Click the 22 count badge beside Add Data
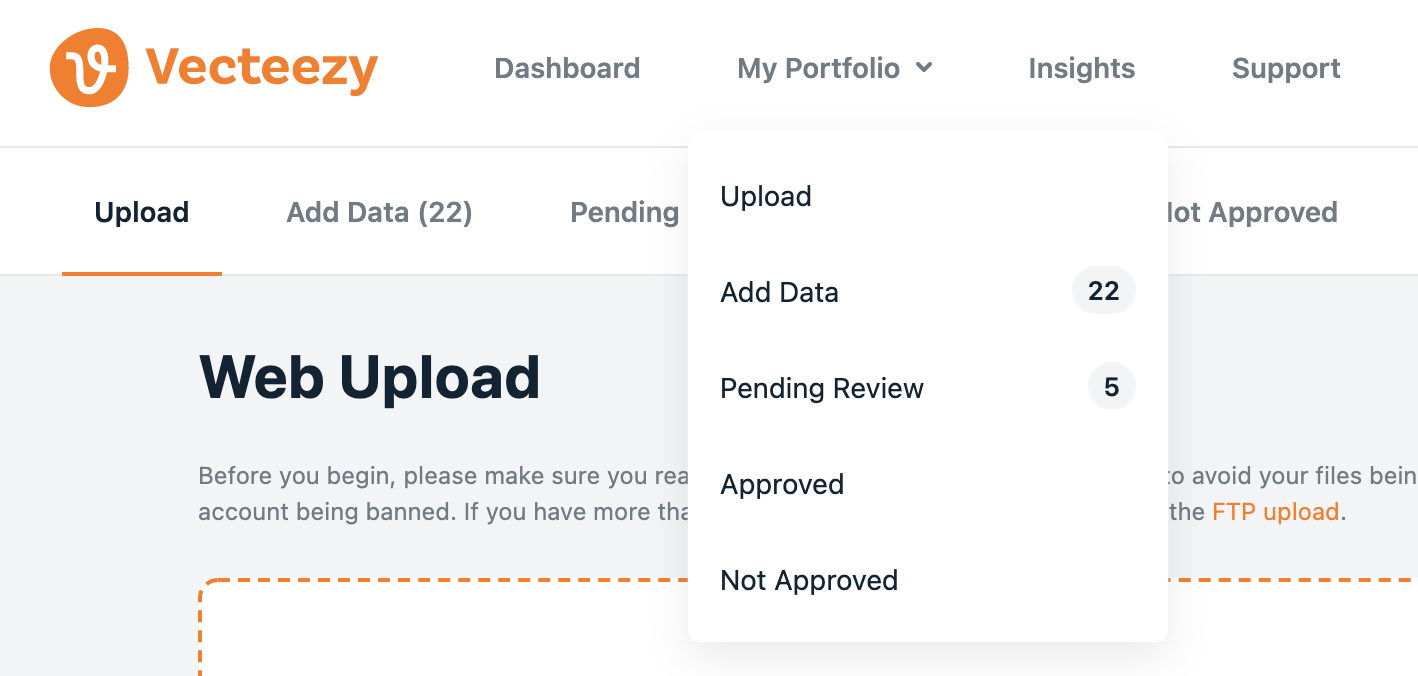 click(1104, 291)
